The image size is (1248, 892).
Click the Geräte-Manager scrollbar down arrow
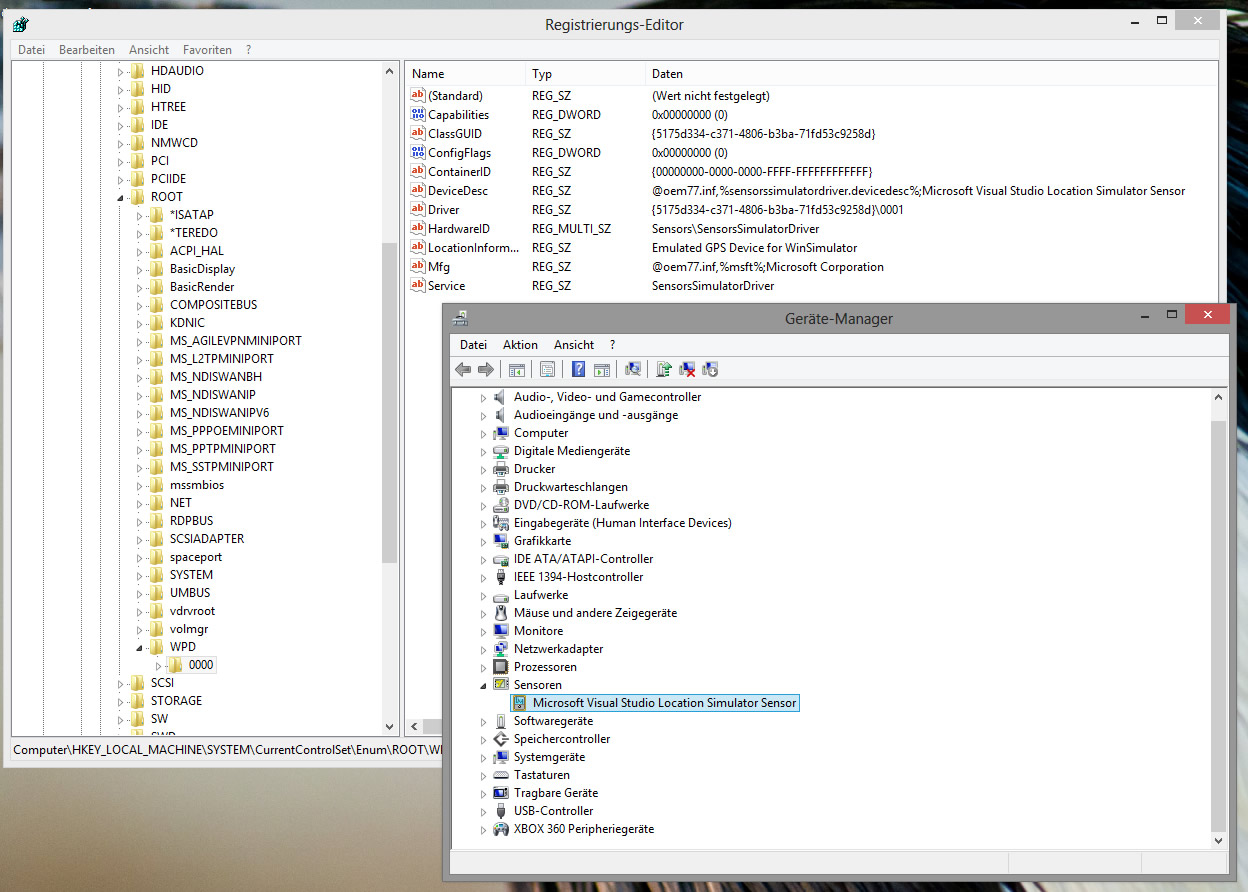click(1218, 841)
